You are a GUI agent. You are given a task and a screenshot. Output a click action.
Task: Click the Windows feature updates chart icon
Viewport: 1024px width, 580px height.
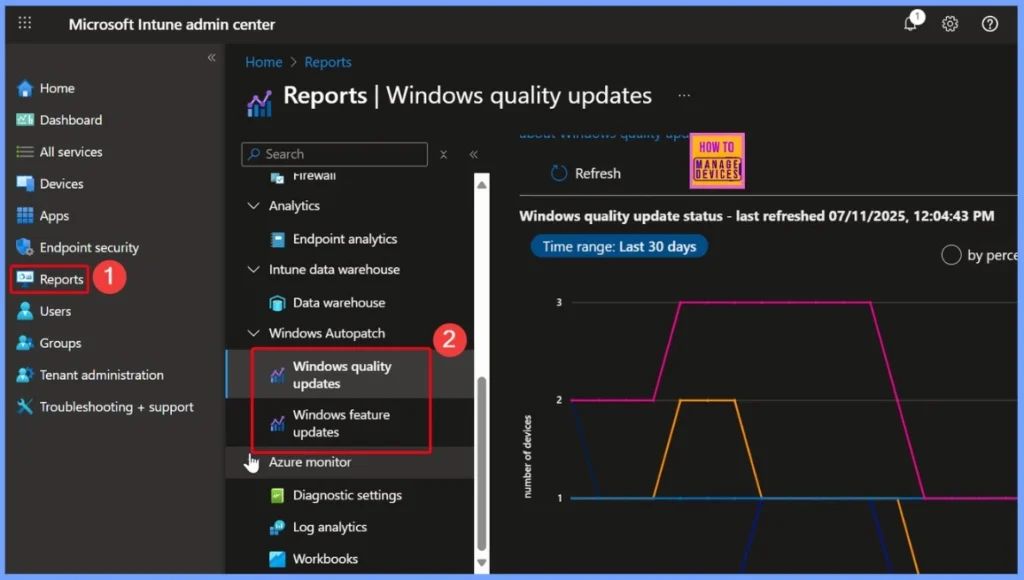click(278, 423)
